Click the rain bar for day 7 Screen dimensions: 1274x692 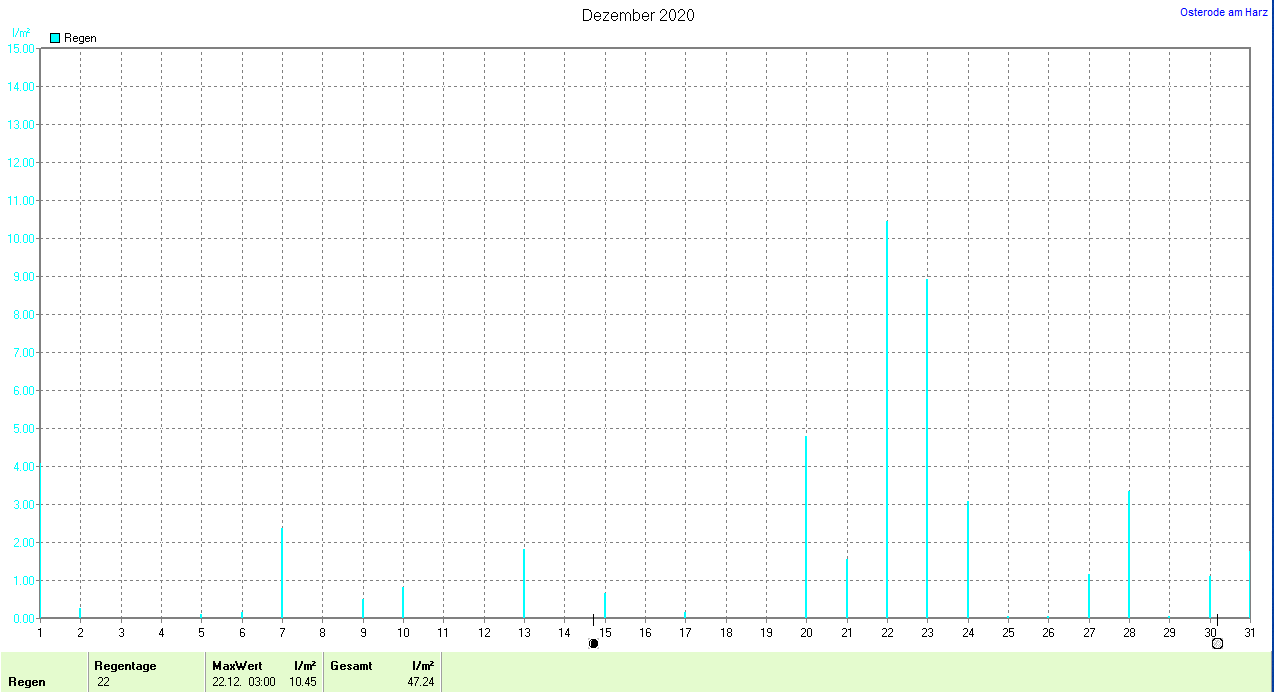pyautogui.click(x=282, y=573)
